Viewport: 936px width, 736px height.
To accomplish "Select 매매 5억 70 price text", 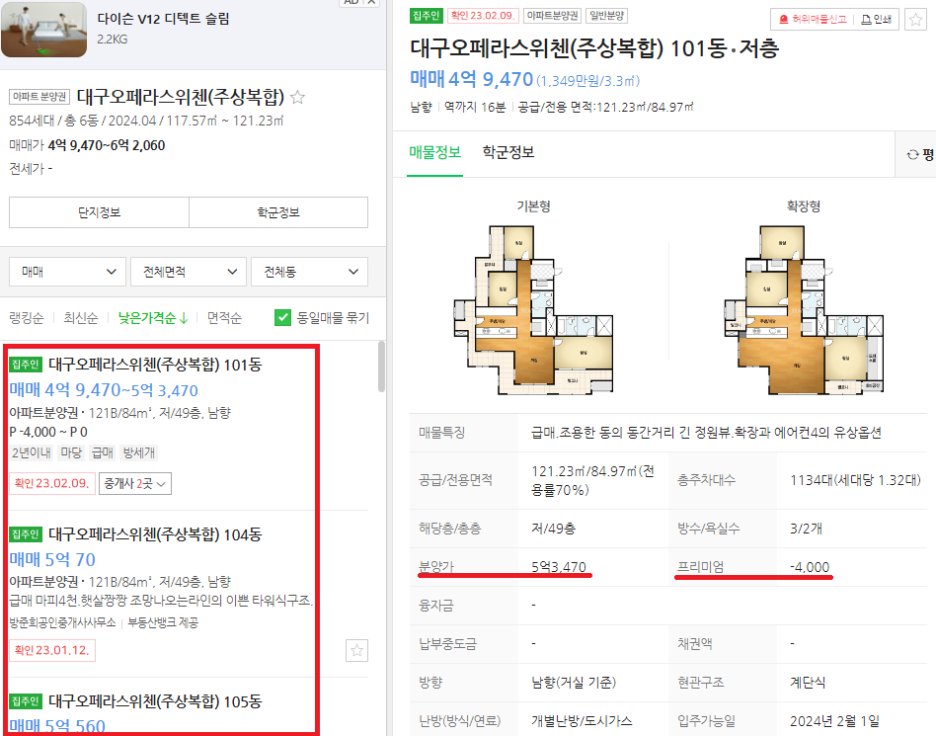I will [x=52, y=560].
